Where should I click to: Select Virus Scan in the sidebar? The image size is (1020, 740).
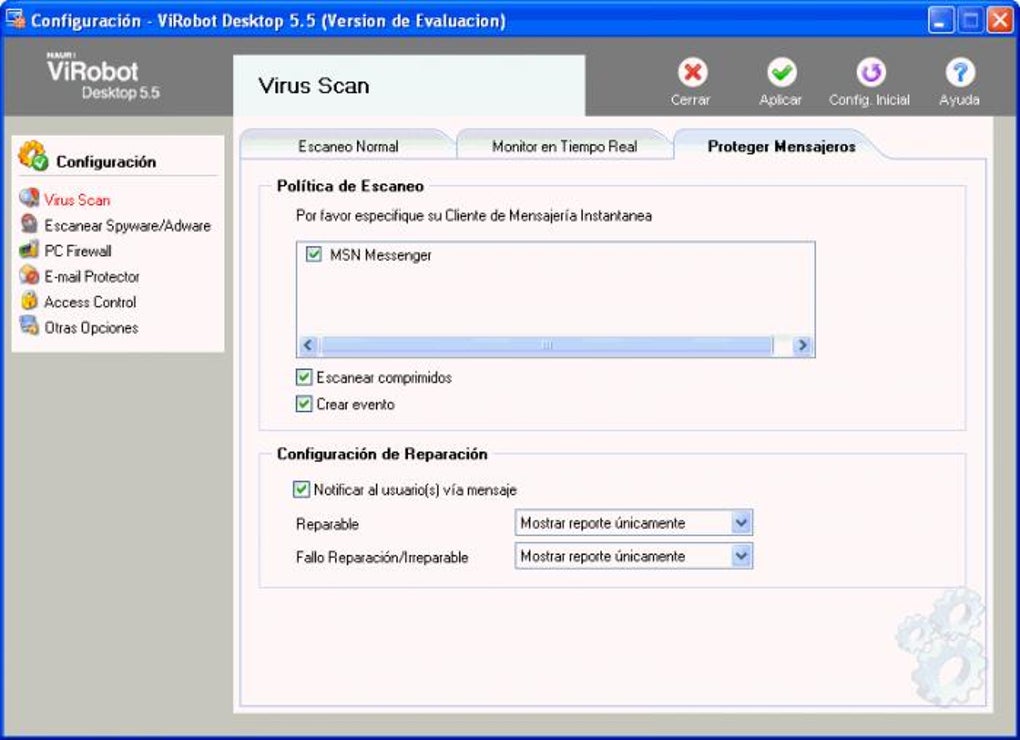tap(76, 199)
